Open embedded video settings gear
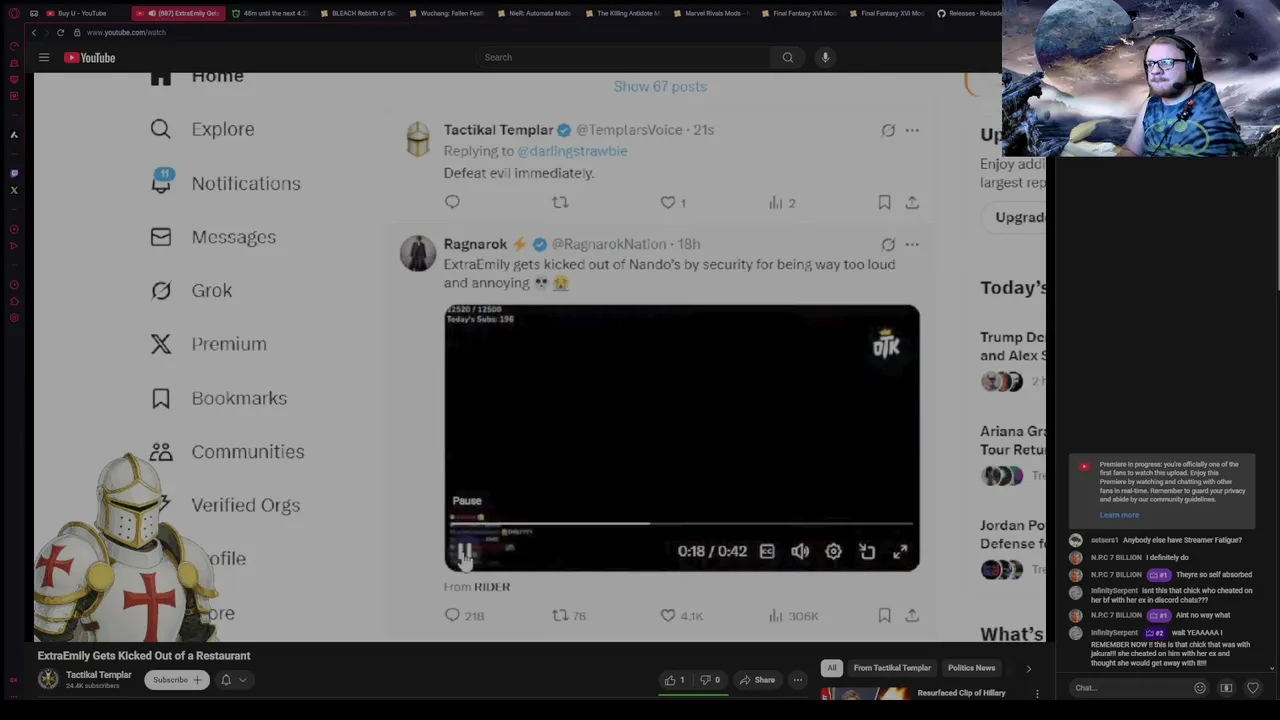 (833, 551)
